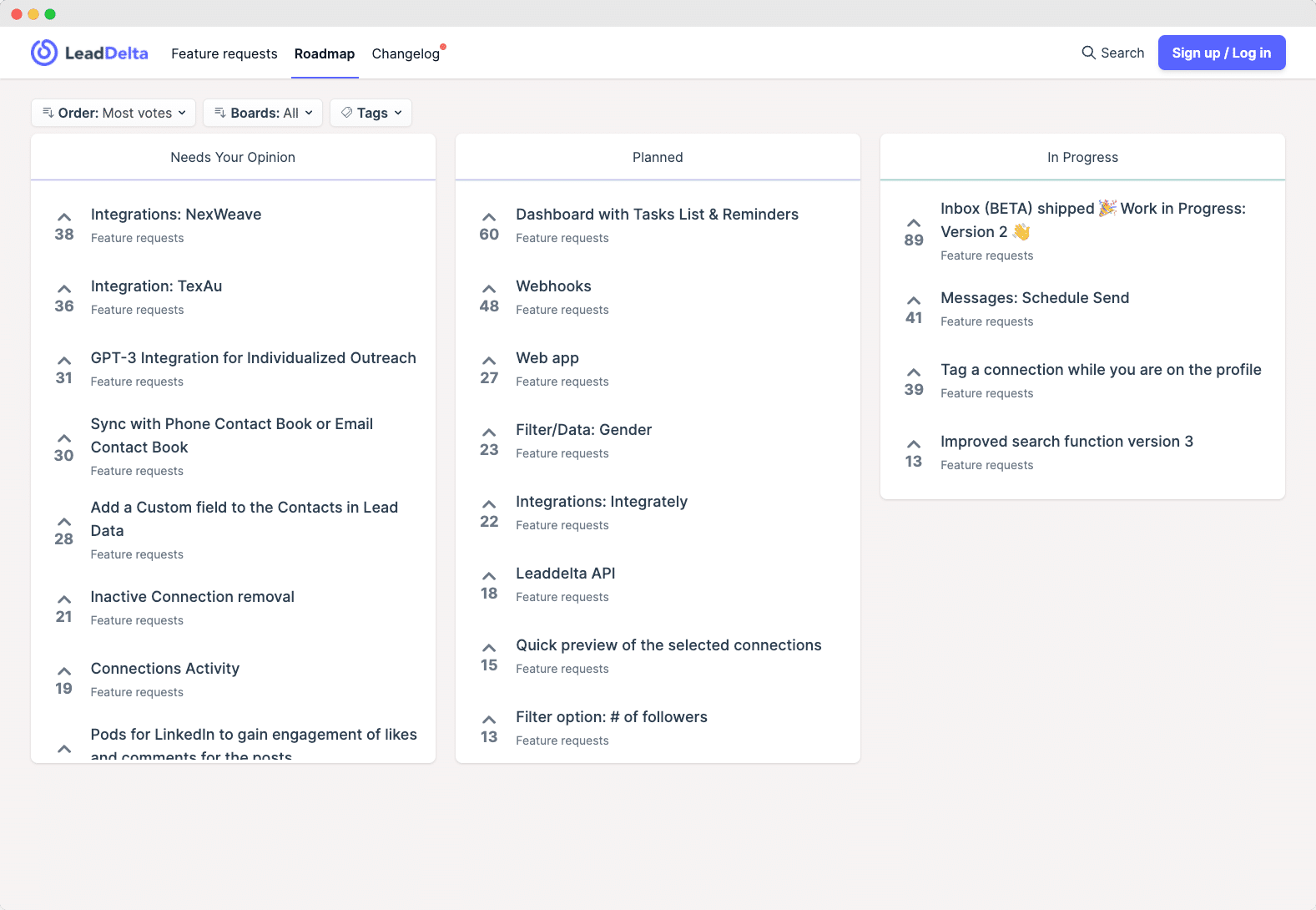Open the Changelog tab

point(406,53)
